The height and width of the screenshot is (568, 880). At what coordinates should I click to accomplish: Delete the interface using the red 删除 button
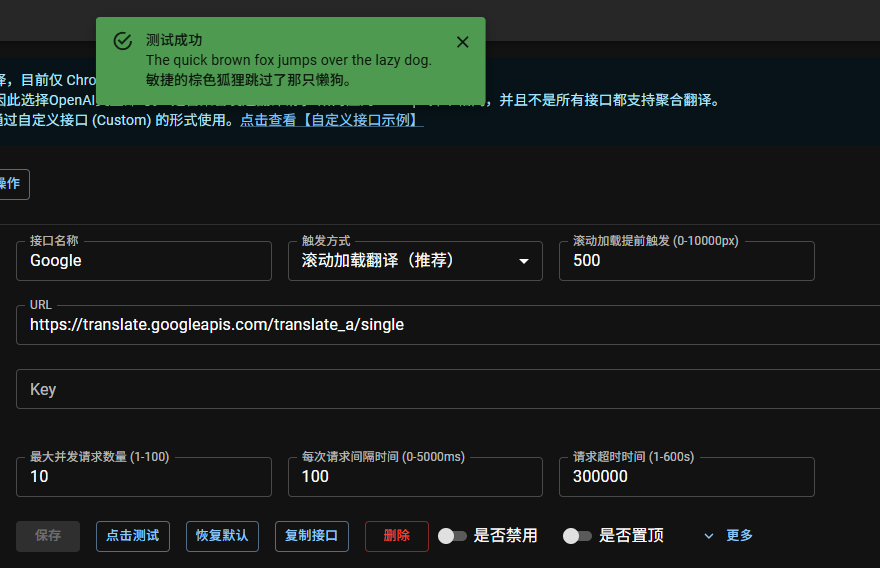(x=397, y=536)
